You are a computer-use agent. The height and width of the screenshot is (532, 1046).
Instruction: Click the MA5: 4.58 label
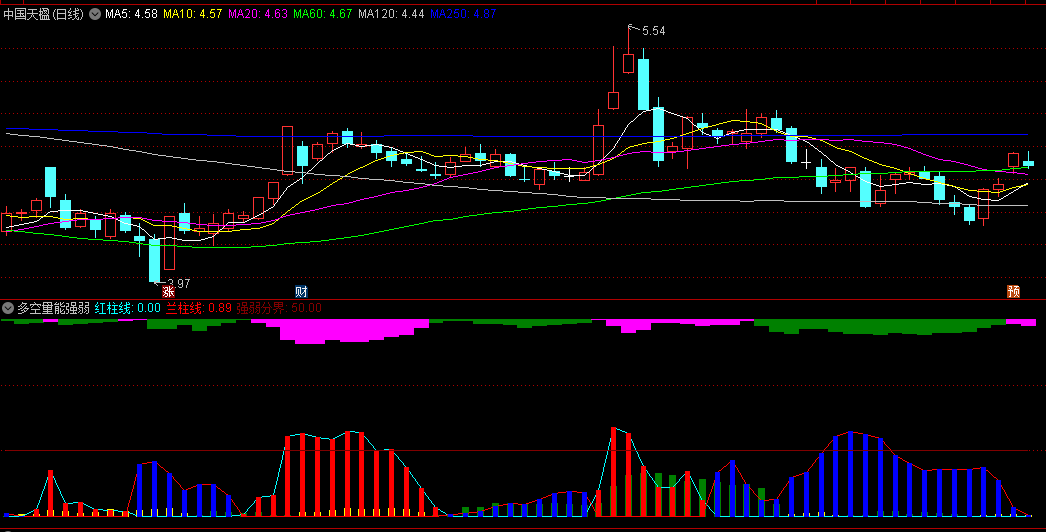point(131,14)
